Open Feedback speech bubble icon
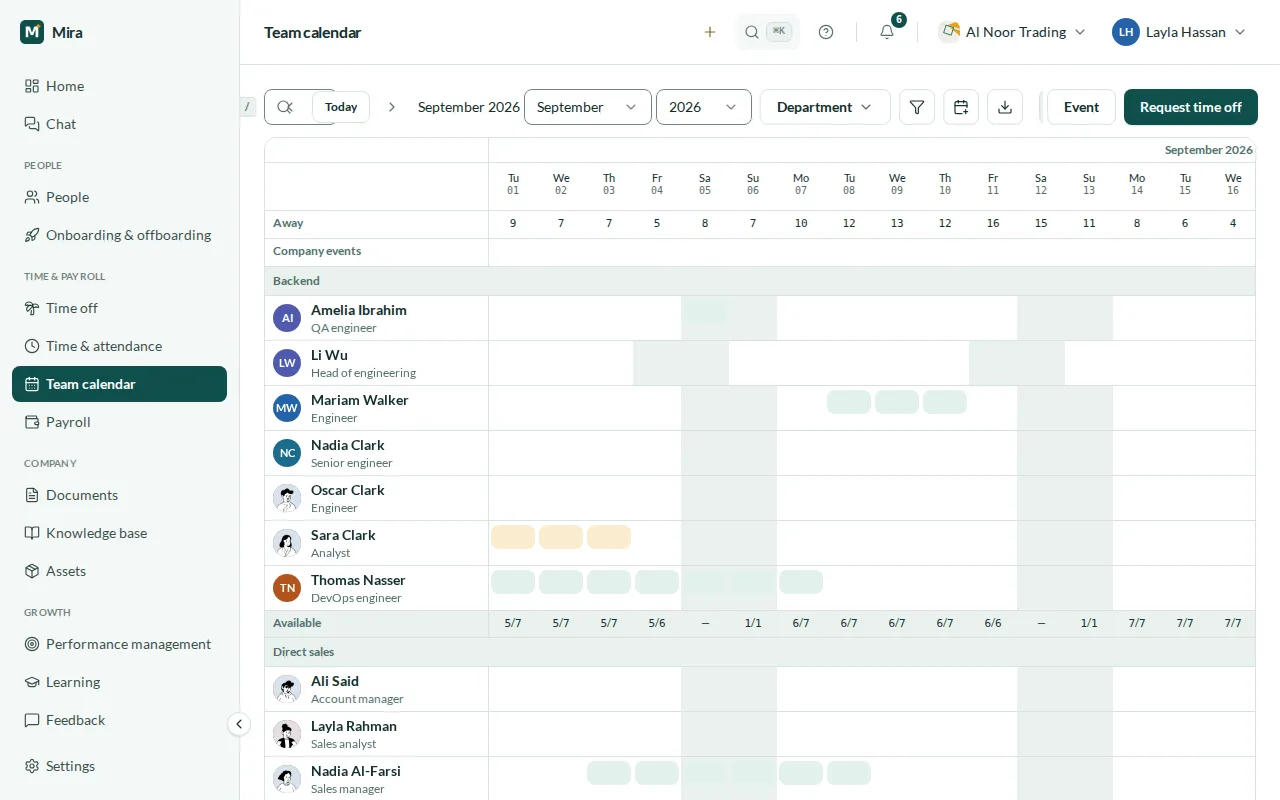This screenshot has width=1280, height=800. (32, 720)
